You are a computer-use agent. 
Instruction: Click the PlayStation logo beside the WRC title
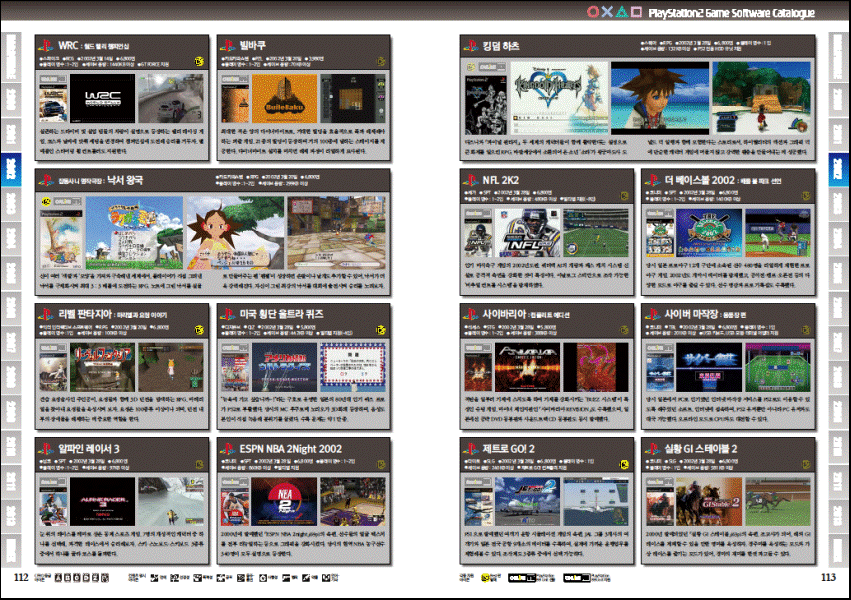(46, 46)
